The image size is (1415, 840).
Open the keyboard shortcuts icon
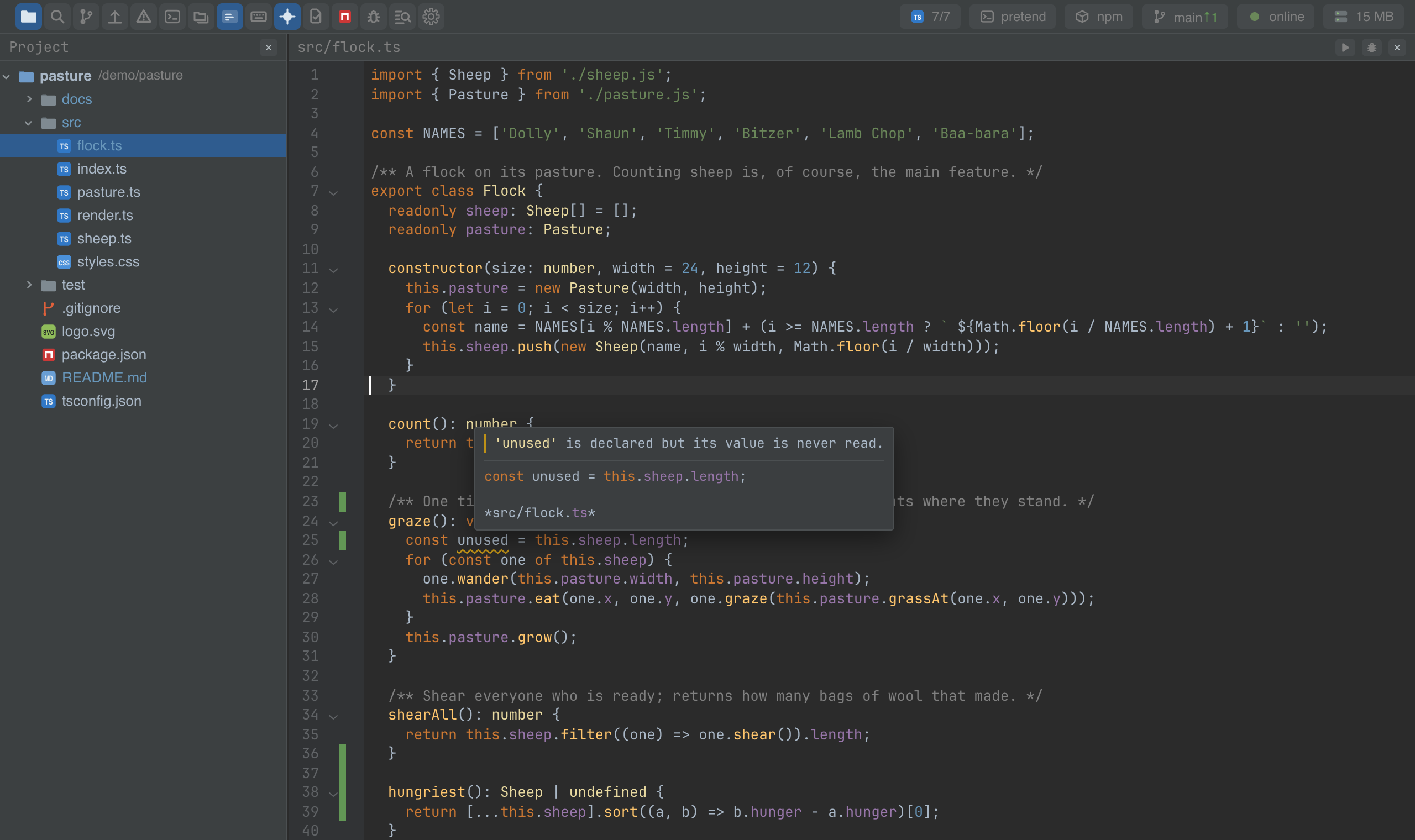click(x=259, y=17)
